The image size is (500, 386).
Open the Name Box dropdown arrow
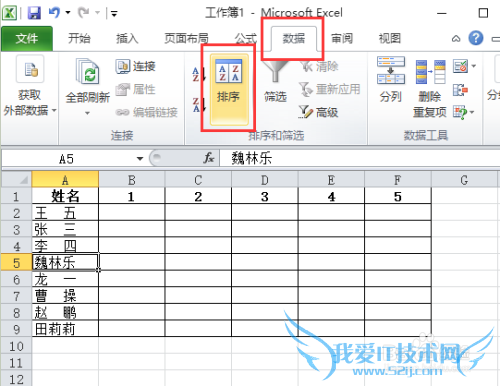pos(140,159)
